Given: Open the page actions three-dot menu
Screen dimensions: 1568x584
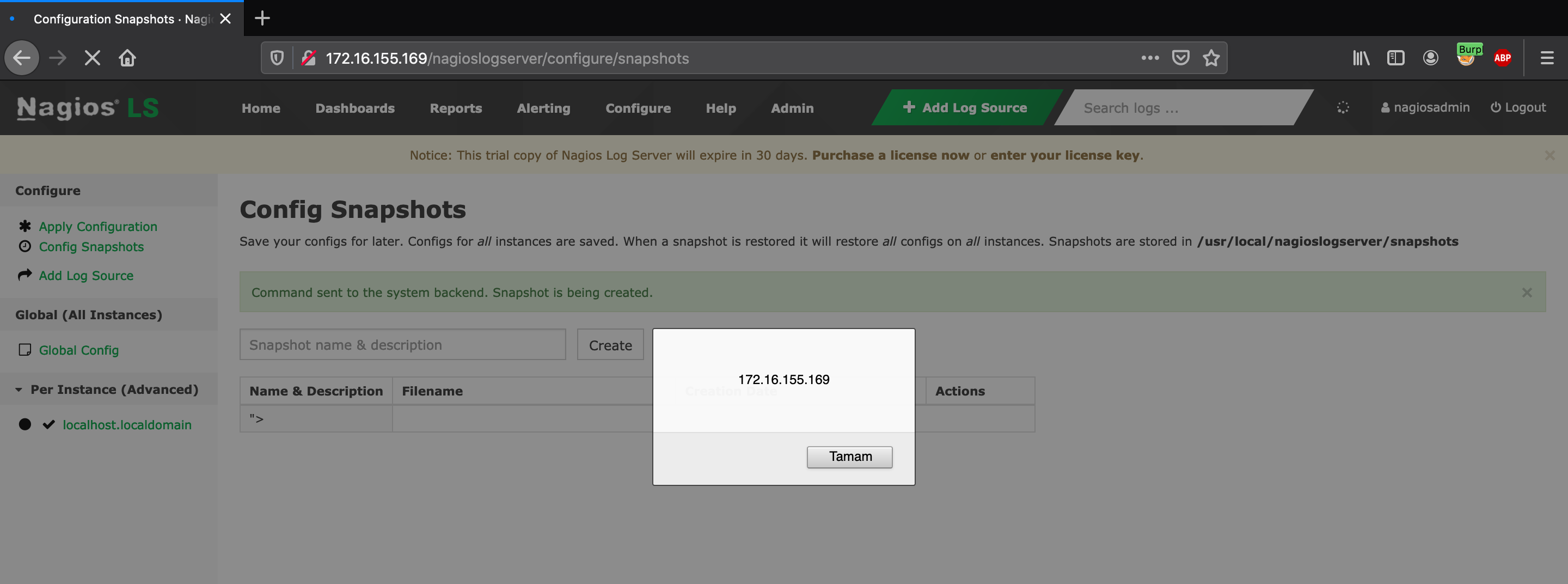Looking at the screenshot, I should pyautogui.click(x=1150, y=58).
